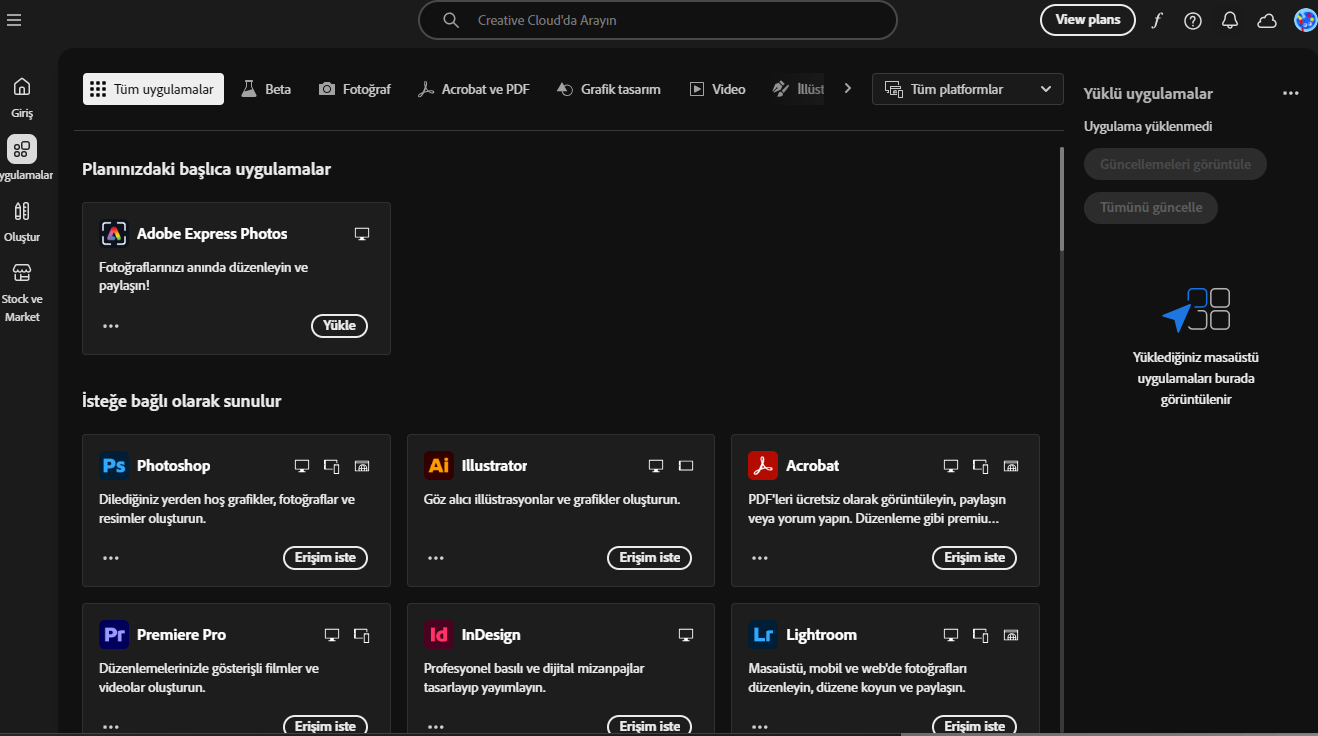The image size is (1318, 736).
Task: Click the web platform icon on Lightroom card
Action: pos(1011,635)
